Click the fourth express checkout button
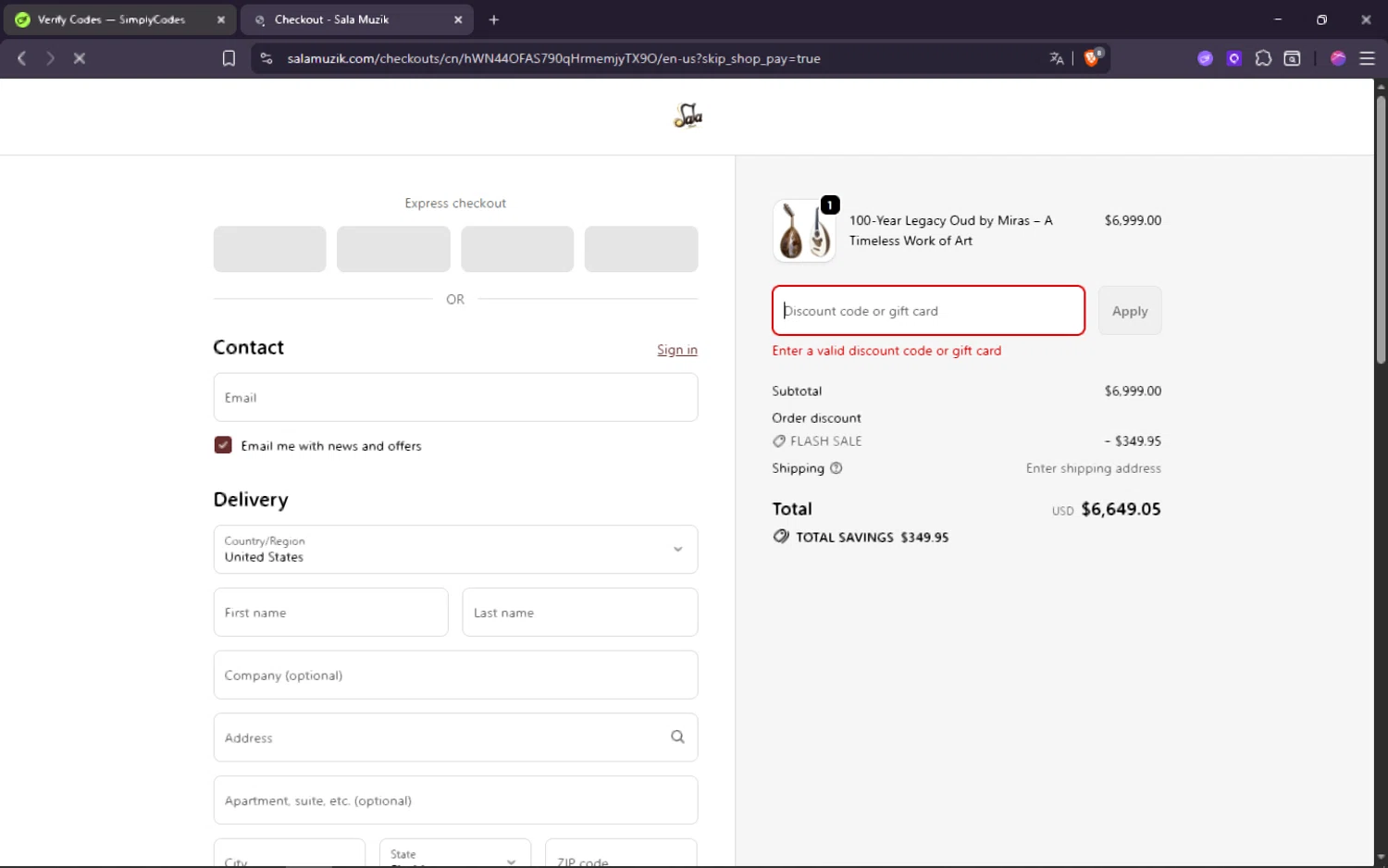Image resolution: width=1388 pixels, height=868 pixels. tap(641, 249)
